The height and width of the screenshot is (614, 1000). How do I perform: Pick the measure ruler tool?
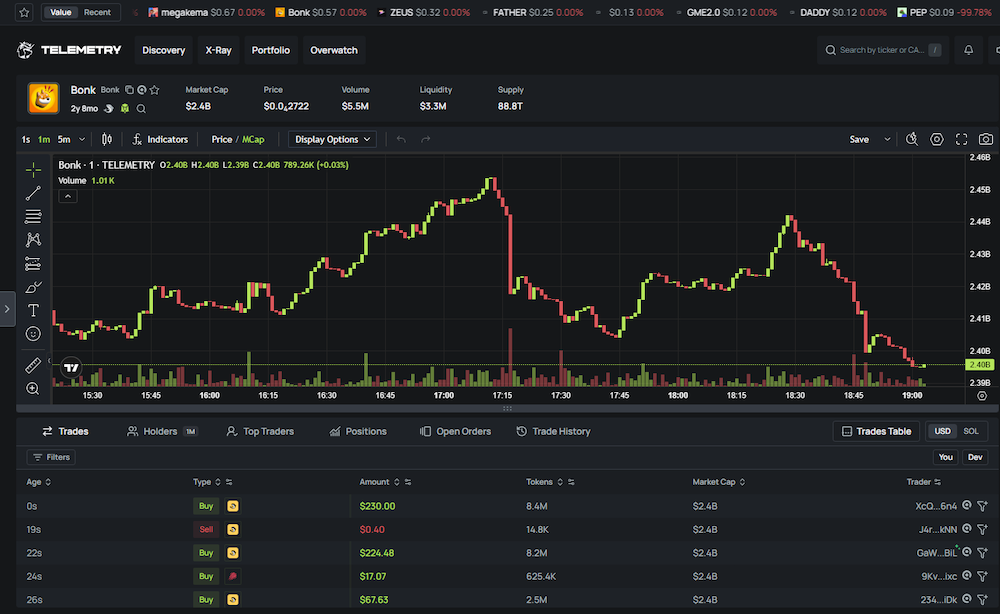[33, 364]
